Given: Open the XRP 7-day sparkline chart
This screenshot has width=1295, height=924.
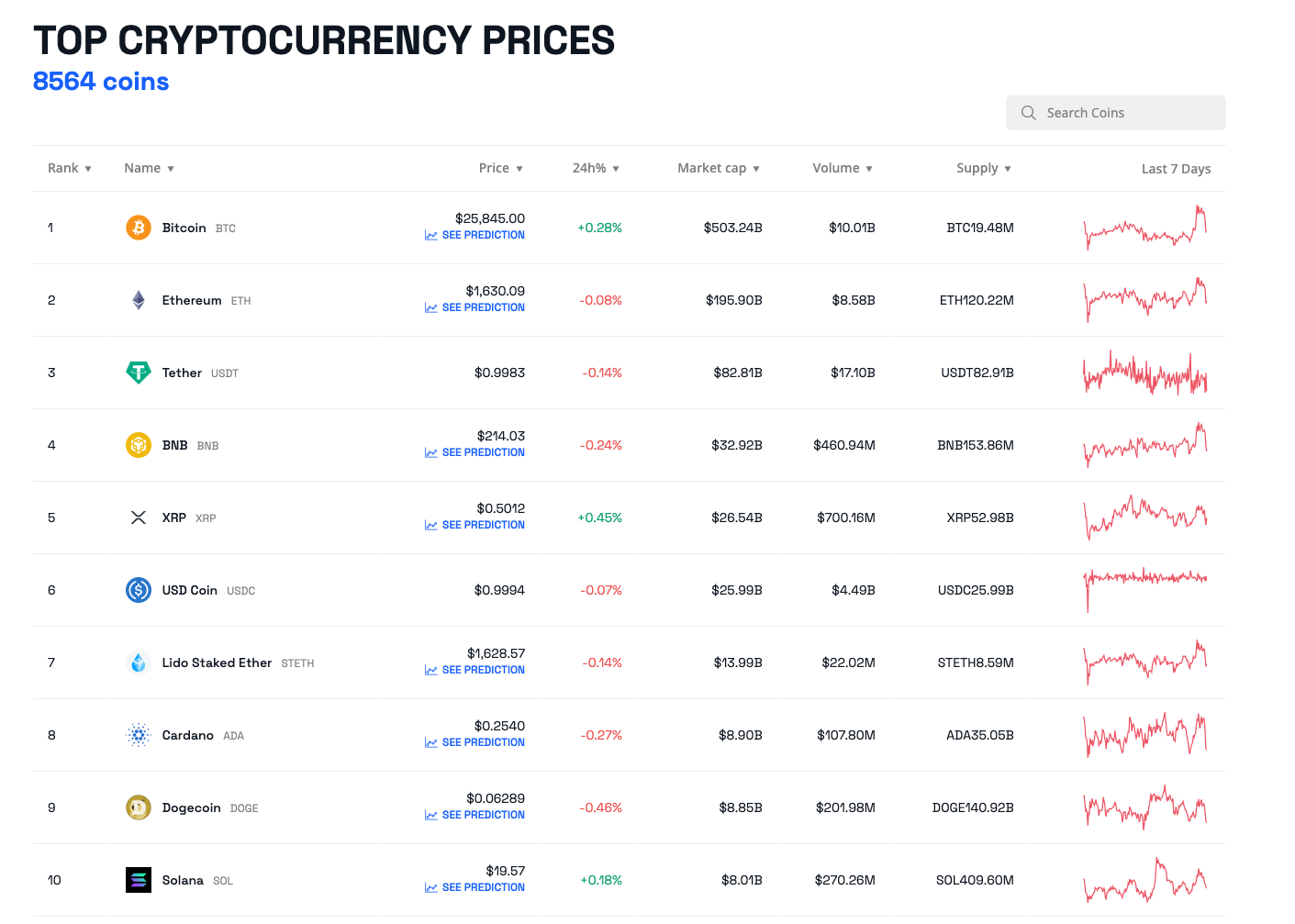Looking at the screenshot, I should click(1145, 518).
